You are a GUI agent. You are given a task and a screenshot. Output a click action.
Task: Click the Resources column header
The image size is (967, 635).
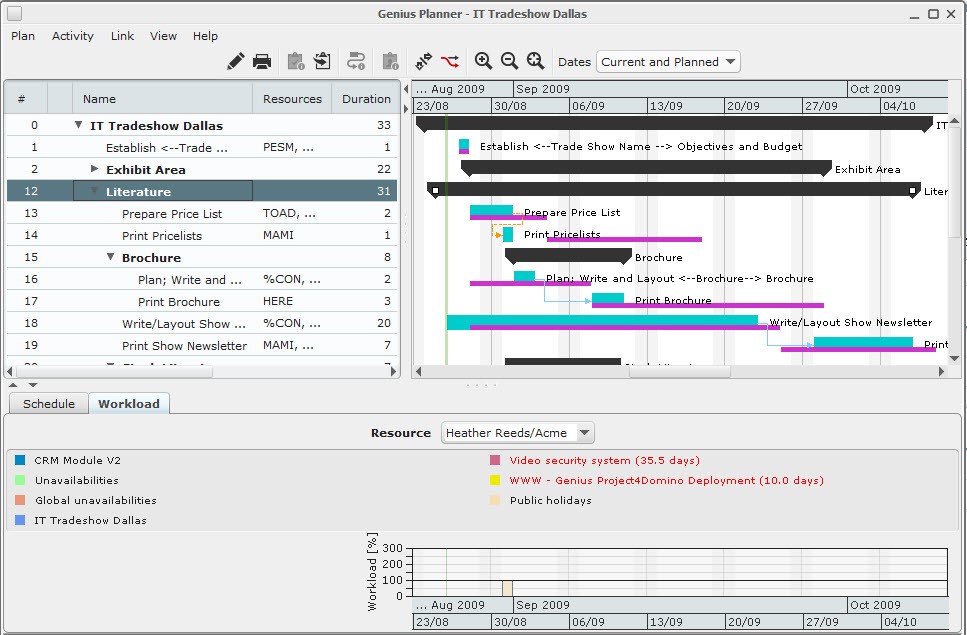[292, 99]
